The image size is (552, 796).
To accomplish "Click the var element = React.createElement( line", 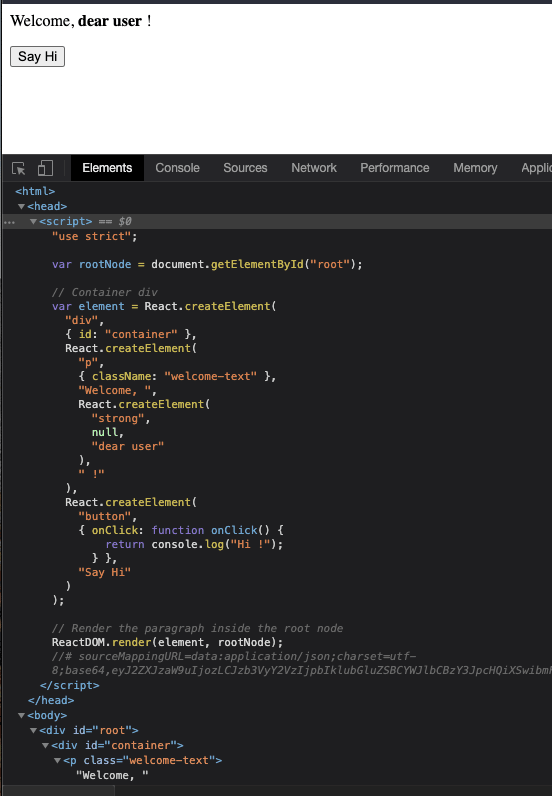I will [x=164, y=307].
